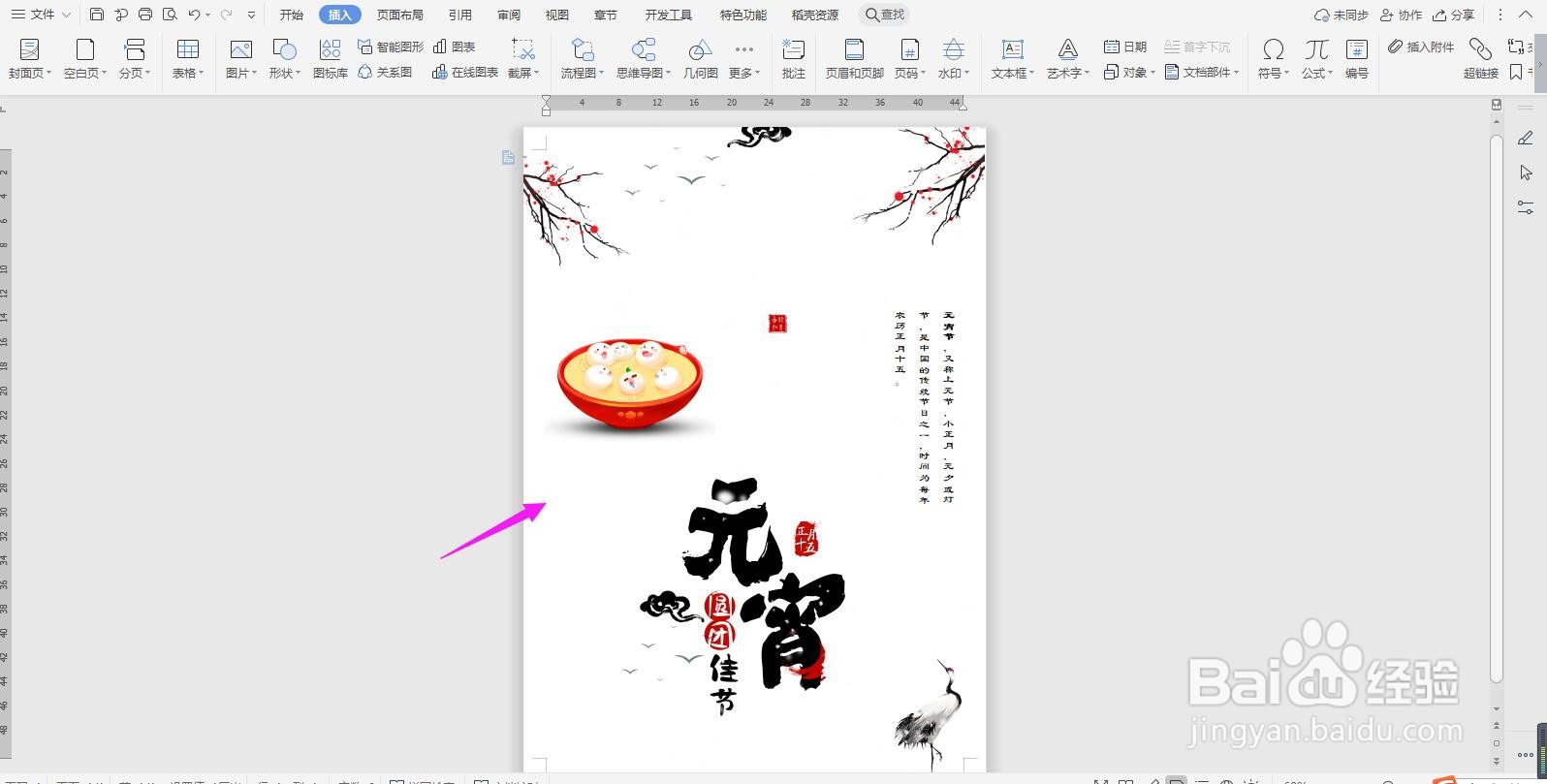Click the 编号 numbering icon
This screenshot has width=1547, height=784.
pyautogui.click(x=1357, y=58)
